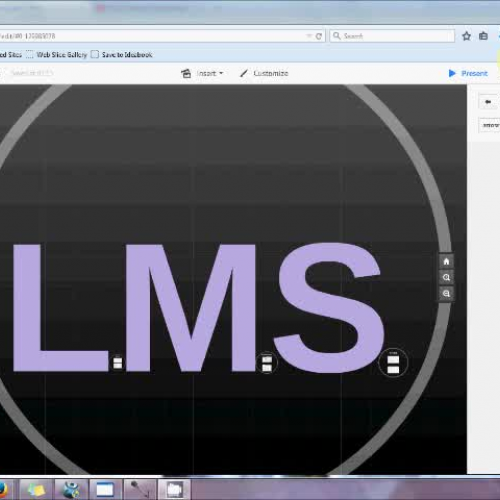This screenshot has width=500, height=500.
Task: Click the circled frame icon after letter S
Action: pyautogui.click(x=393, y=363)
